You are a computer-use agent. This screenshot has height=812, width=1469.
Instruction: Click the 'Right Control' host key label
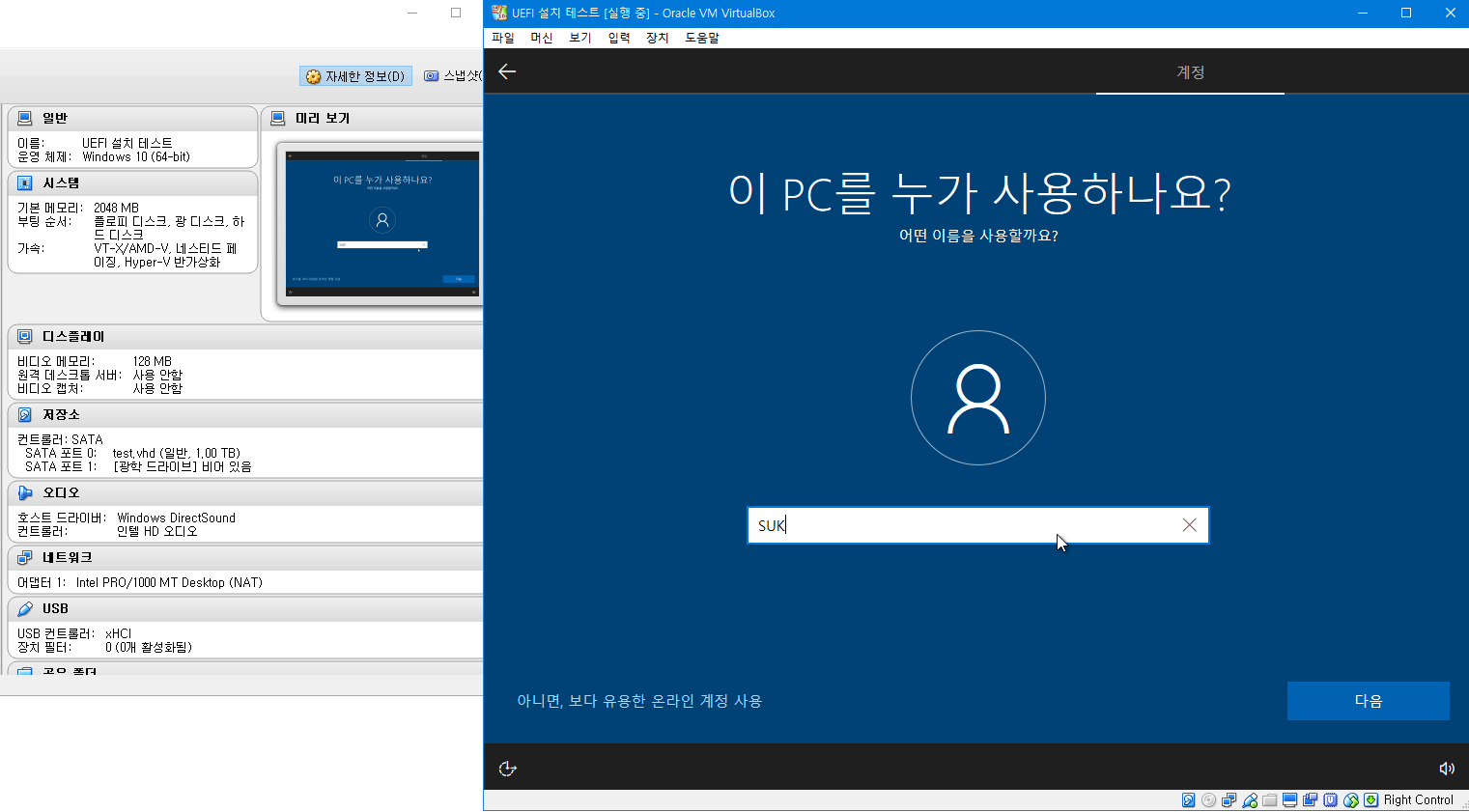(1418, 799)
